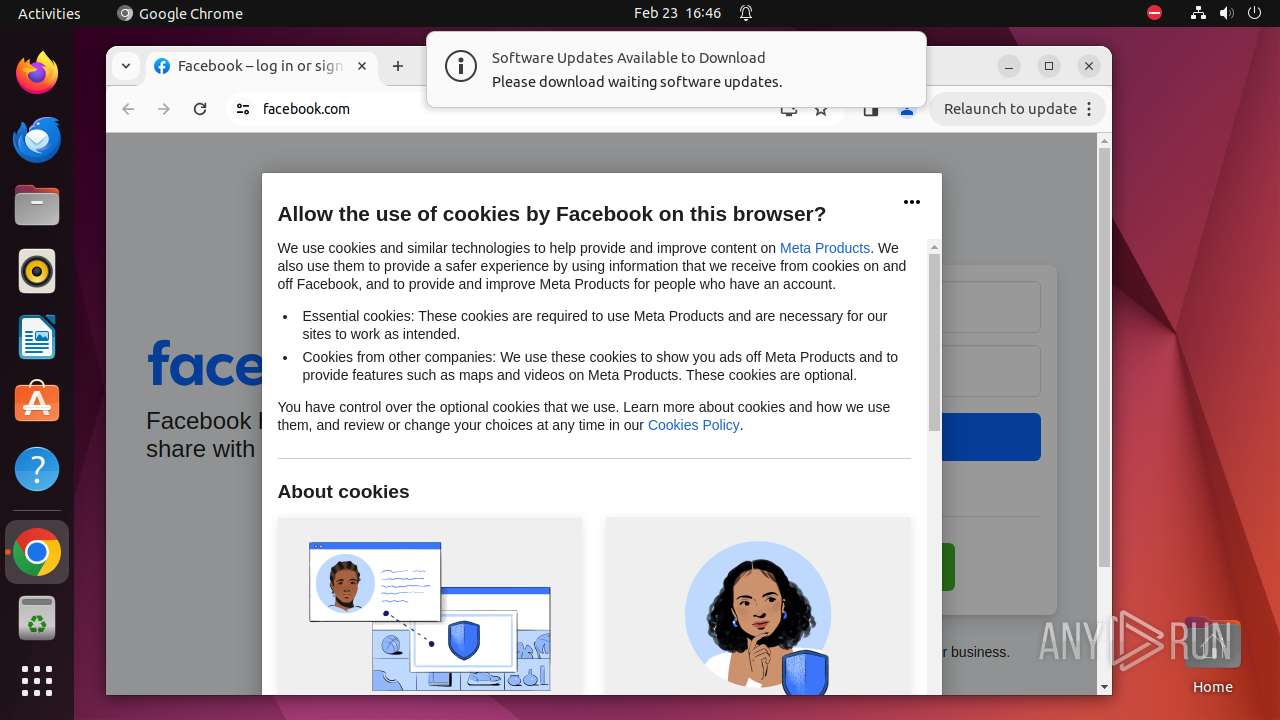Image resolution: width=1280 pixels, height=720 pixels.
Task: Open Firefox from the dock
Action: [37, 73]
